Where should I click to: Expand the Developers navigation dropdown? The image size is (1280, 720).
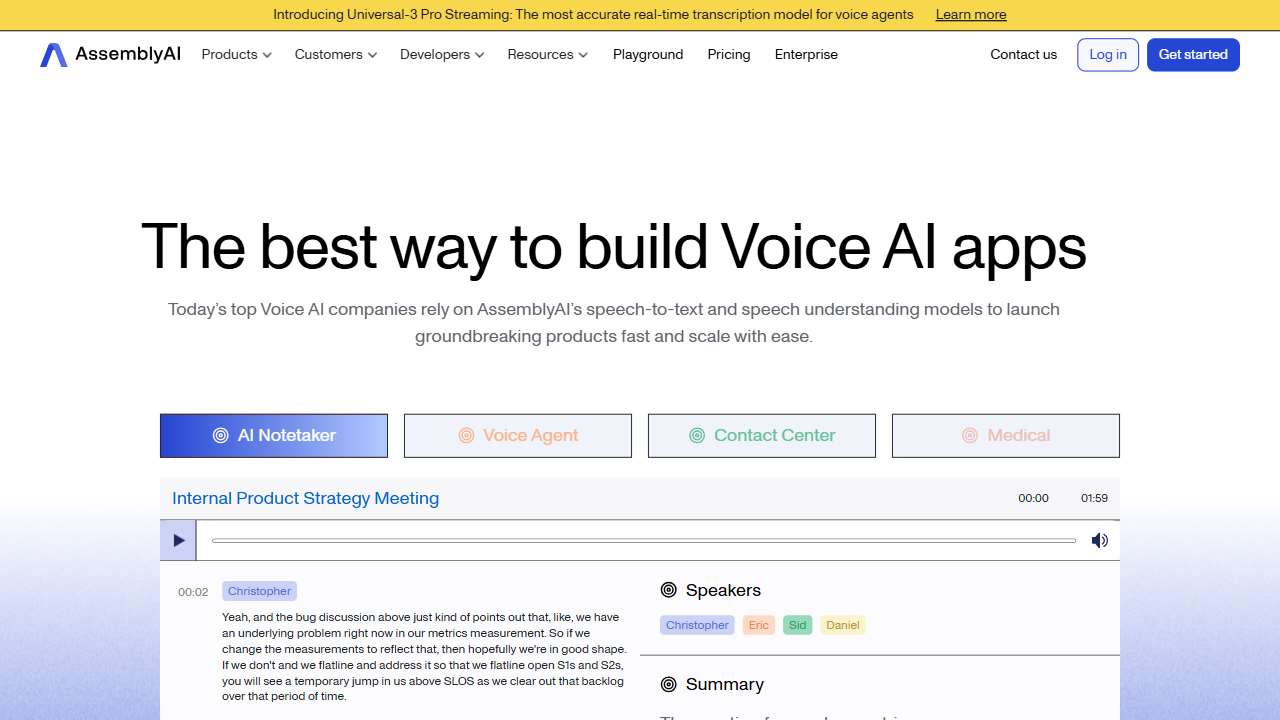(441, 55)
